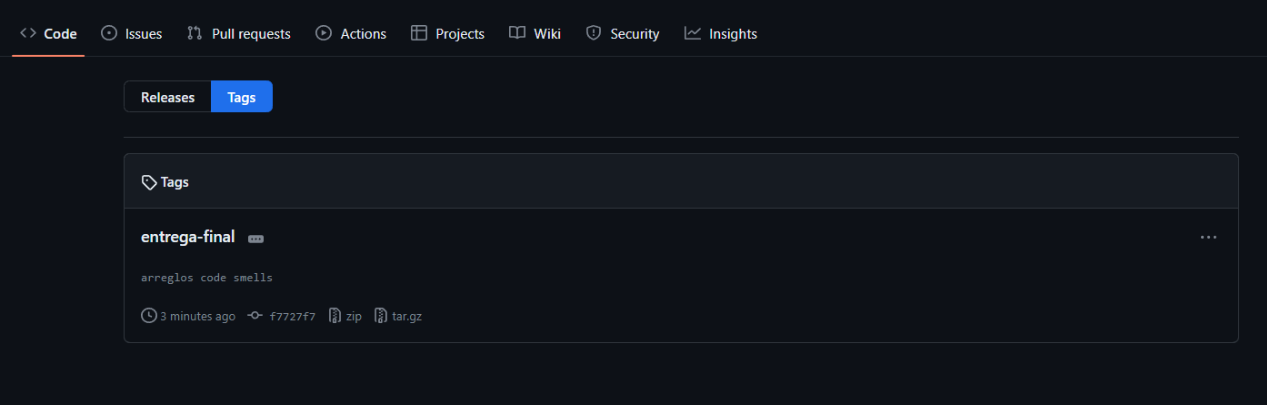Download the zip archive
The width and height of the screenshot is (1267, 405).
click(345, 316)
